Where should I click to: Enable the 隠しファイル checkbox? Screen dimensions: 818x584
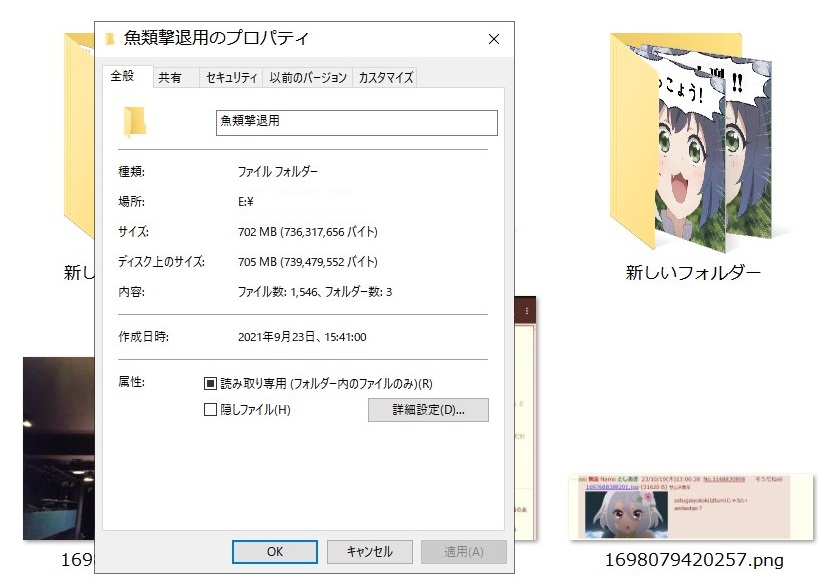(210, 409)
